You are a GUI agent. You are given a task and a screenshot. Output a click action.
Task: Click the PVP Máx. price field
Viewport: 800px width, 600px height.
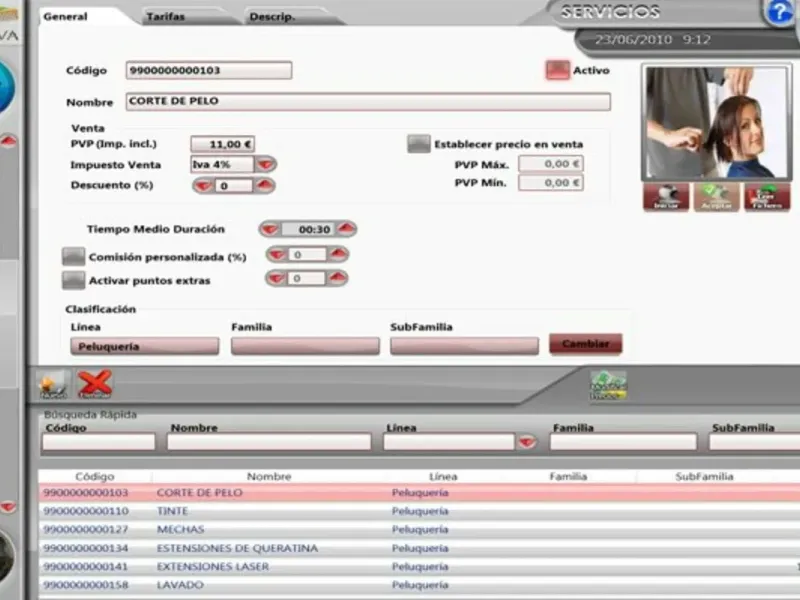pyautogui.click(x=551, y=164)
